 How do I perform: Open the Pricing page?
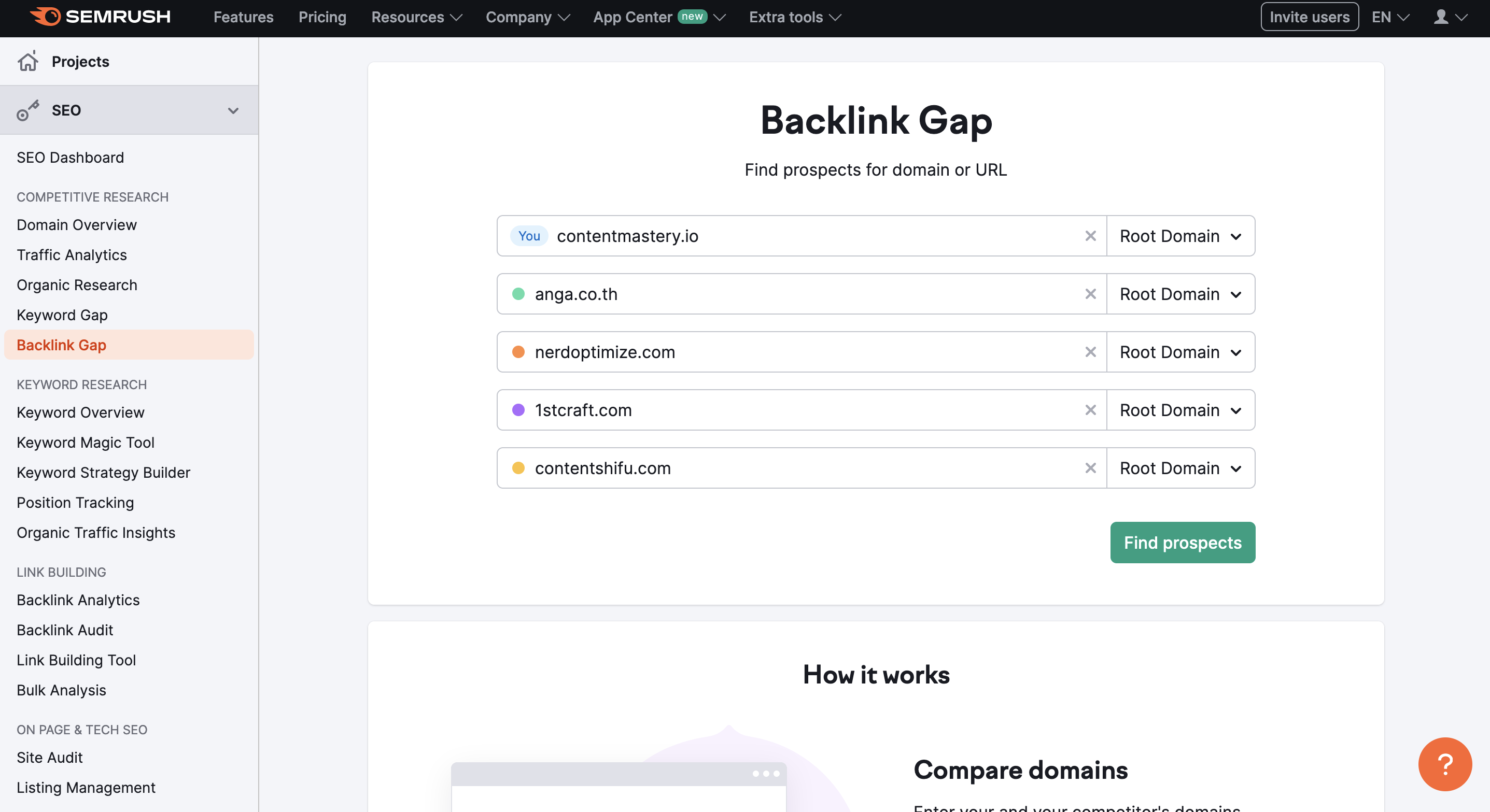pyautogui.click(x=322, y=17)
